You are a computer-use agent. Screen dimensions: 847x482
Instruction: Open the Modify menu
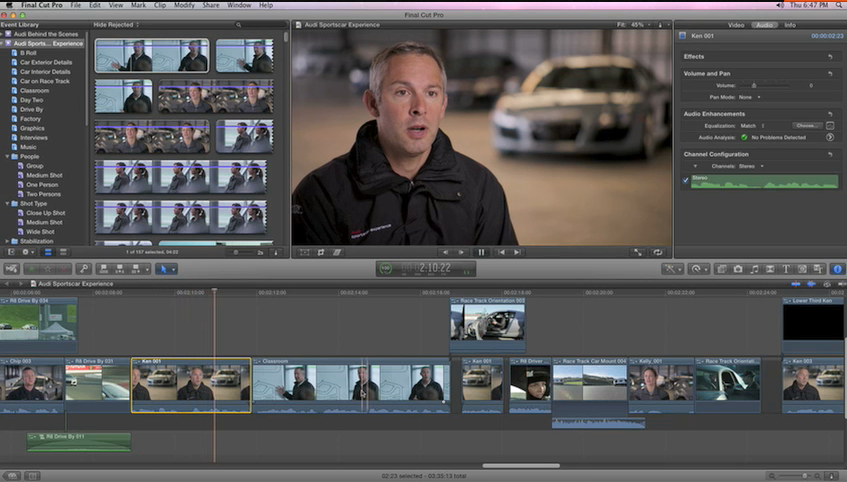pyautogui.click(x=186, y=5)
